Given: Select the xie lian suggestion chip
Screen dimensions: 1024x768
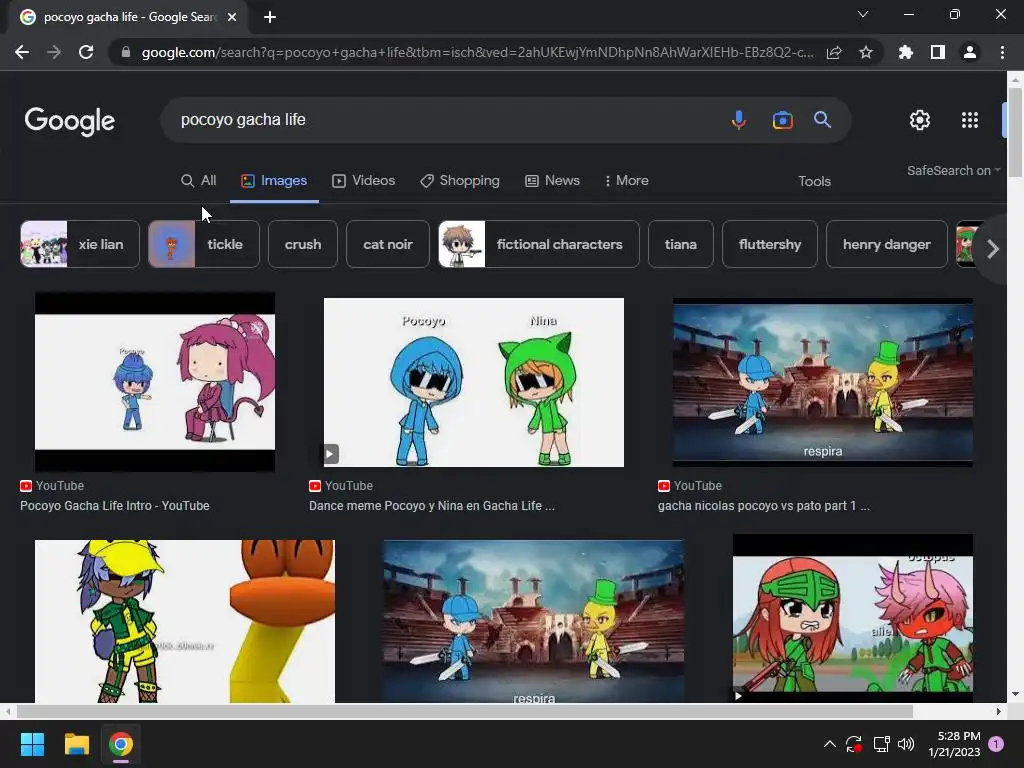Looking at the screenshot, I should (80, 244).
